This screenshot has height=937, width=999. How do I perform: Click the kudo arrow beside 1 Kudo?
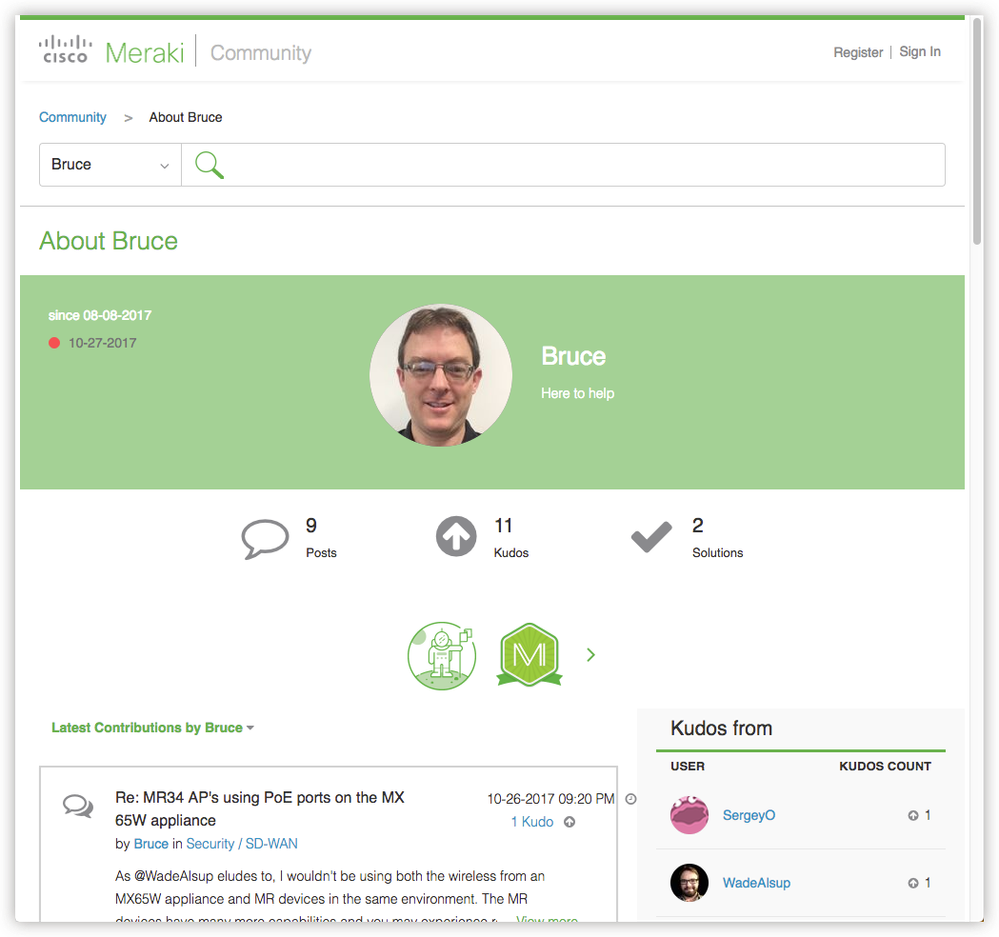pos(569,822)
